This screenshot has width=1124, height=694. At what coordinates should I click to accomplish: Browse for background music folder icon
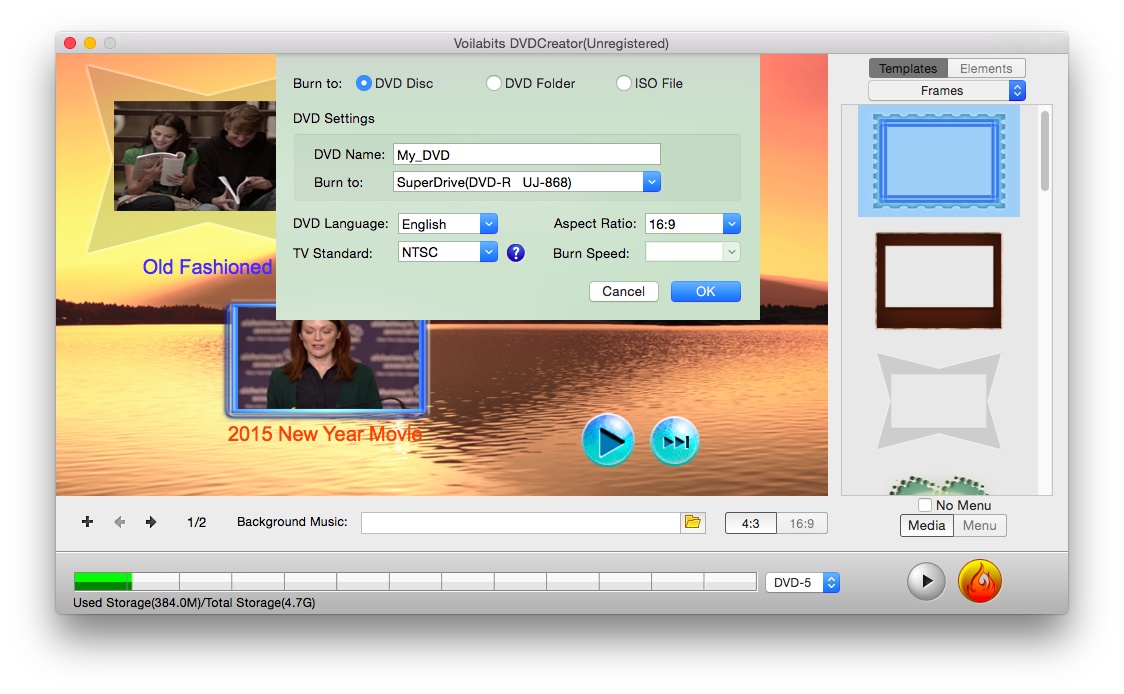click(x=692, y=522)
